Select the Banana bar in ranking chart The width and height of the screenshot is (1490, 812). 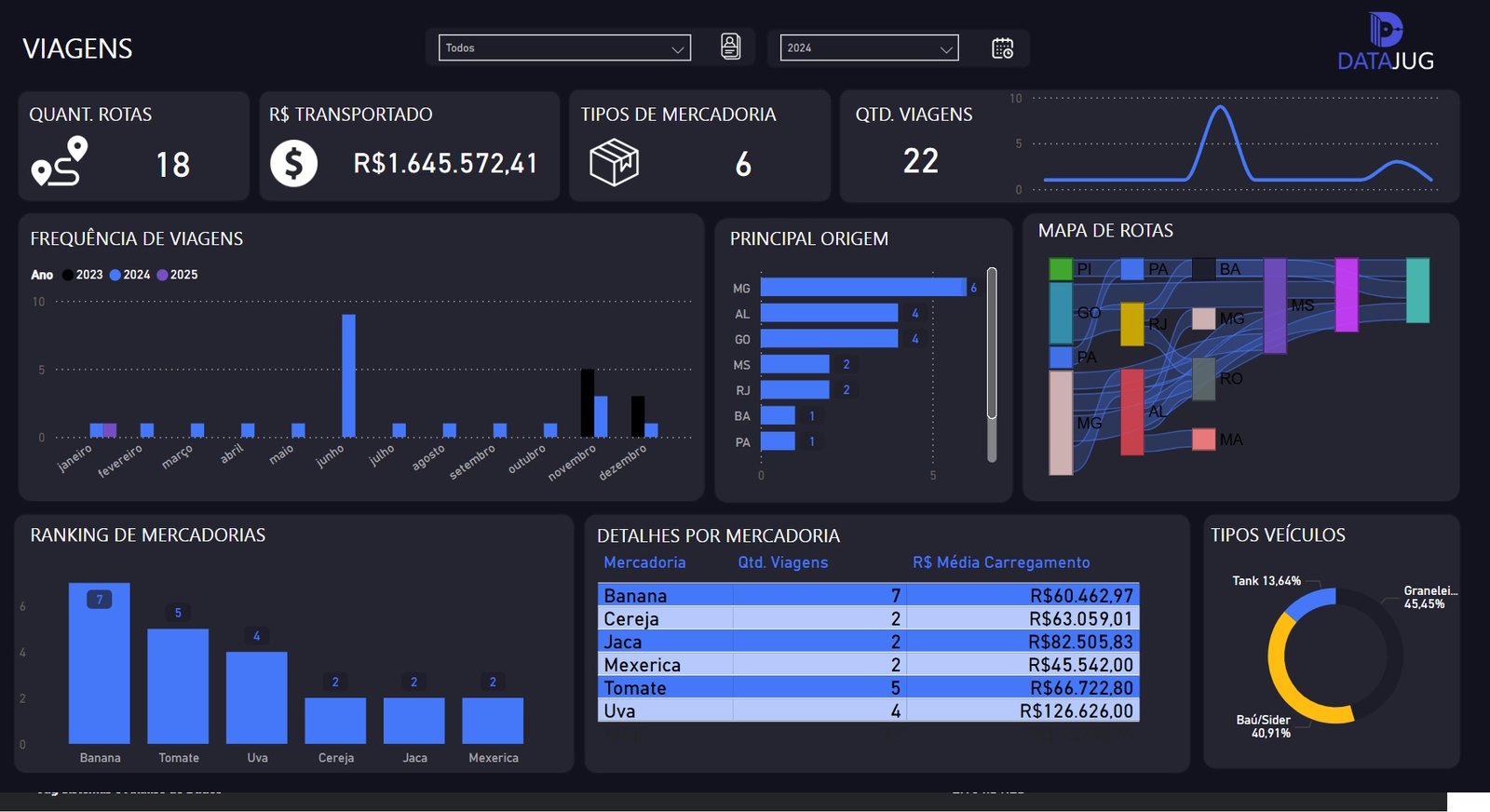tap(100, 663)
